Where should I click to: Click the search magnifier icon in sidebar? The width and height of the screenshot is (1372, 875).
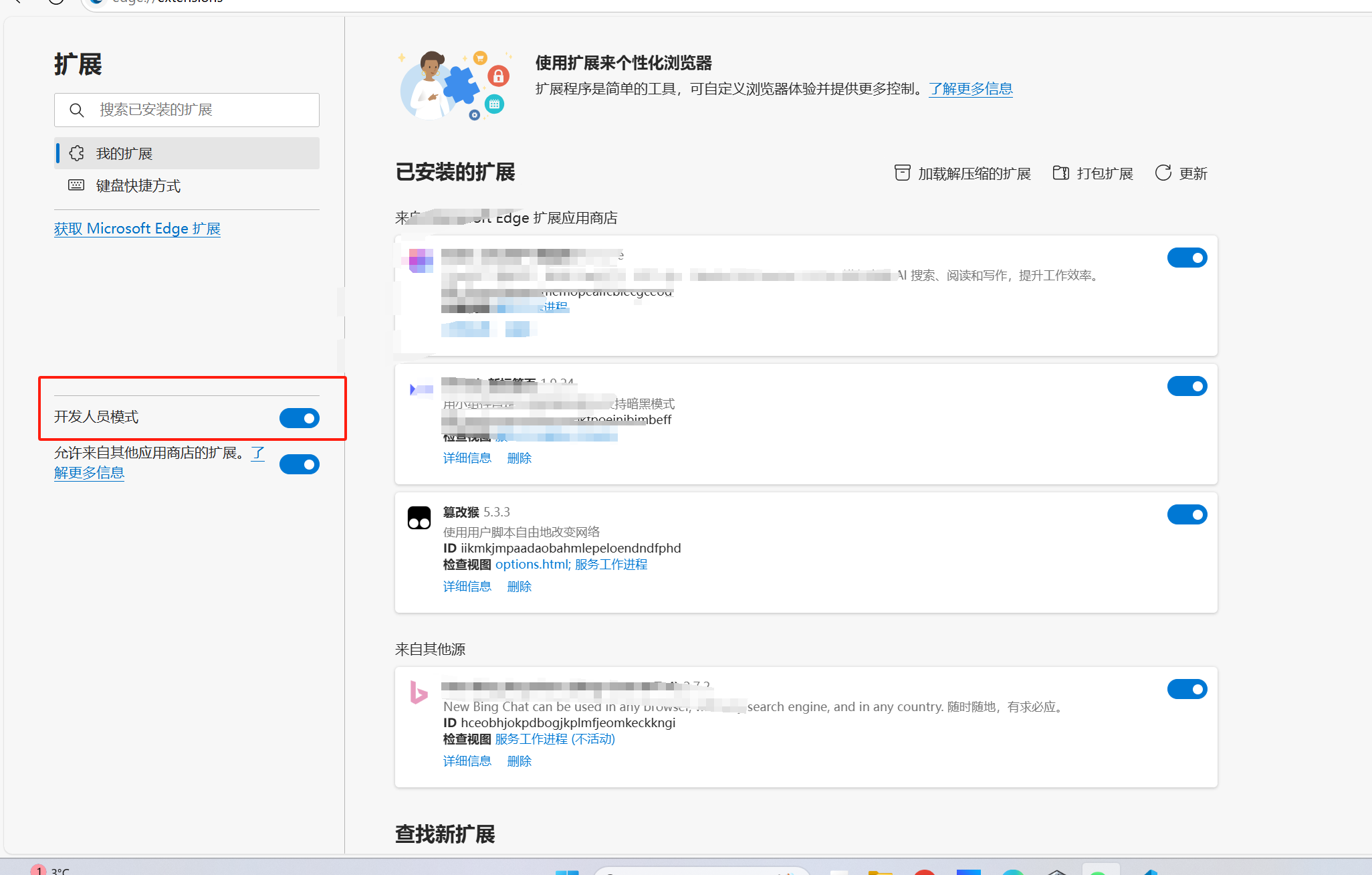pyautogui.click(x=77, y=110)
